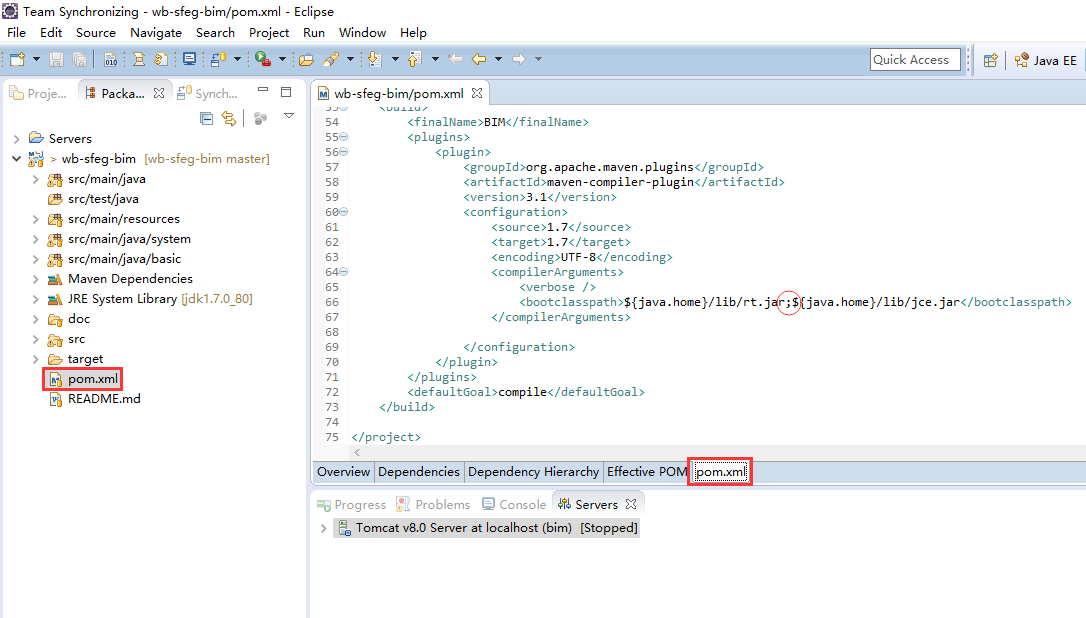Switch to the Effective POM tab
Viewport: 1086px width, 618px height.
pyautogui.click(x=647, y=472)
